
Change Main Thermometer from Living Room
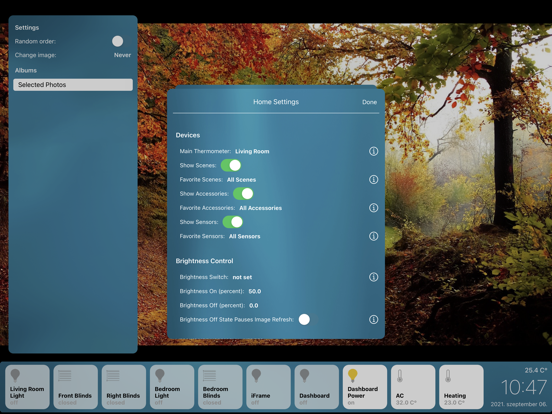(x=252, y=151)
